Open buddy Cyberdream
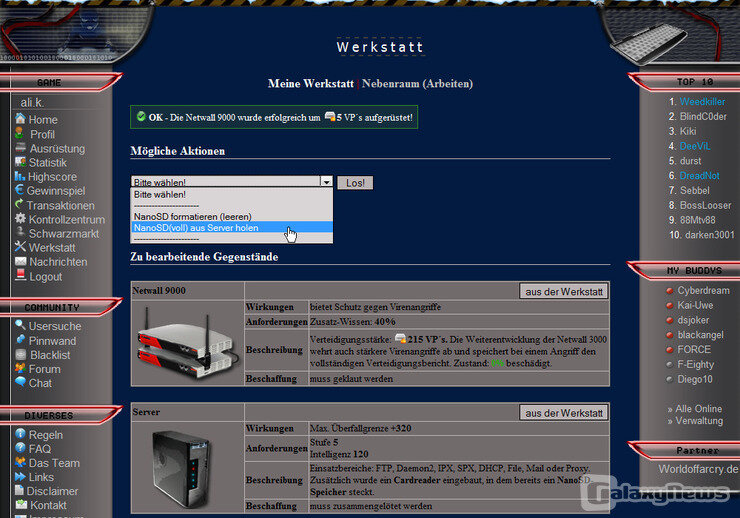Screen dimensions: 740x518 (x=703, y=290)
